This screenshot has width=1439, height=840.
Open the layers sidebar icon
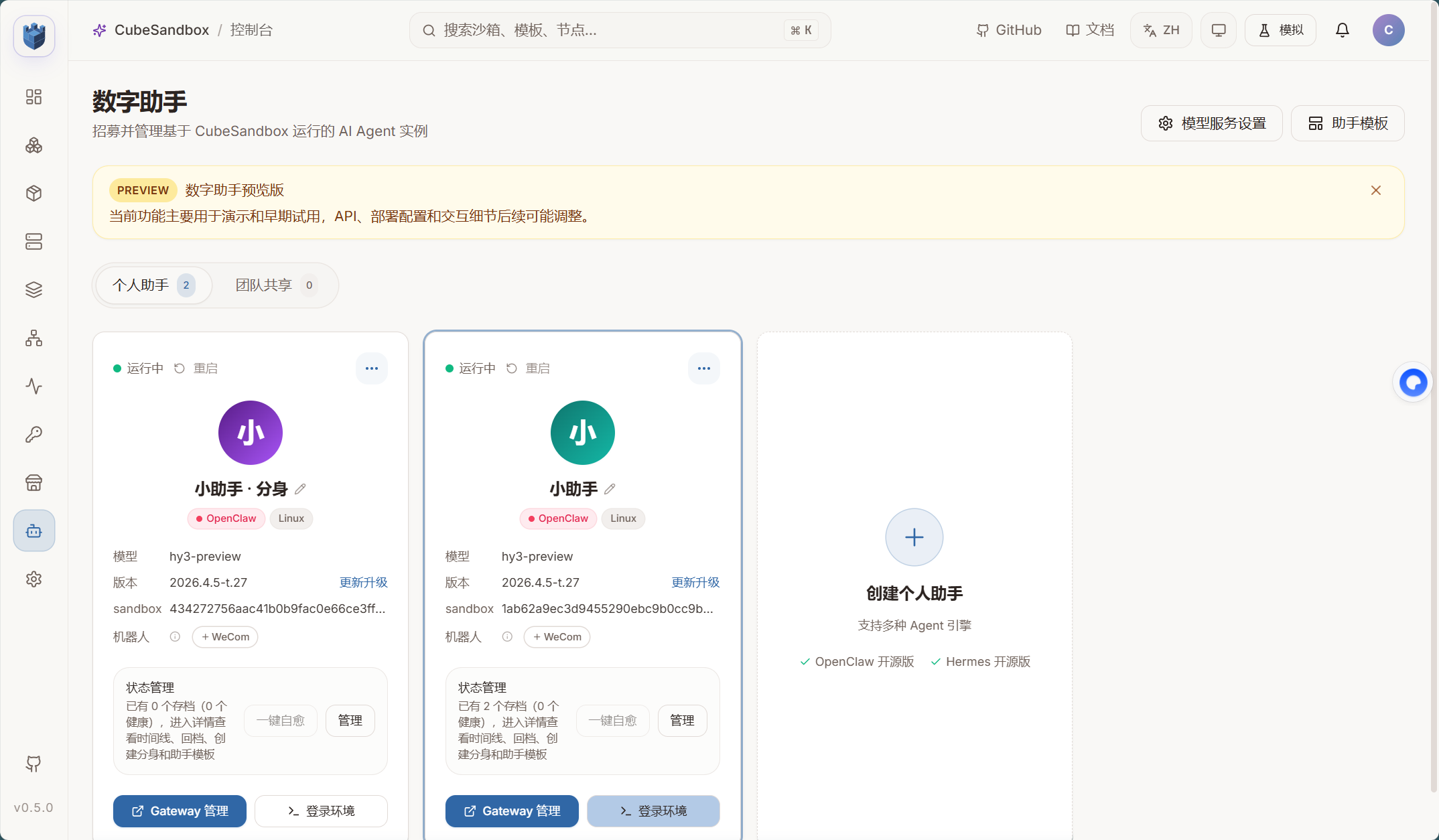[x=33, y=290]
